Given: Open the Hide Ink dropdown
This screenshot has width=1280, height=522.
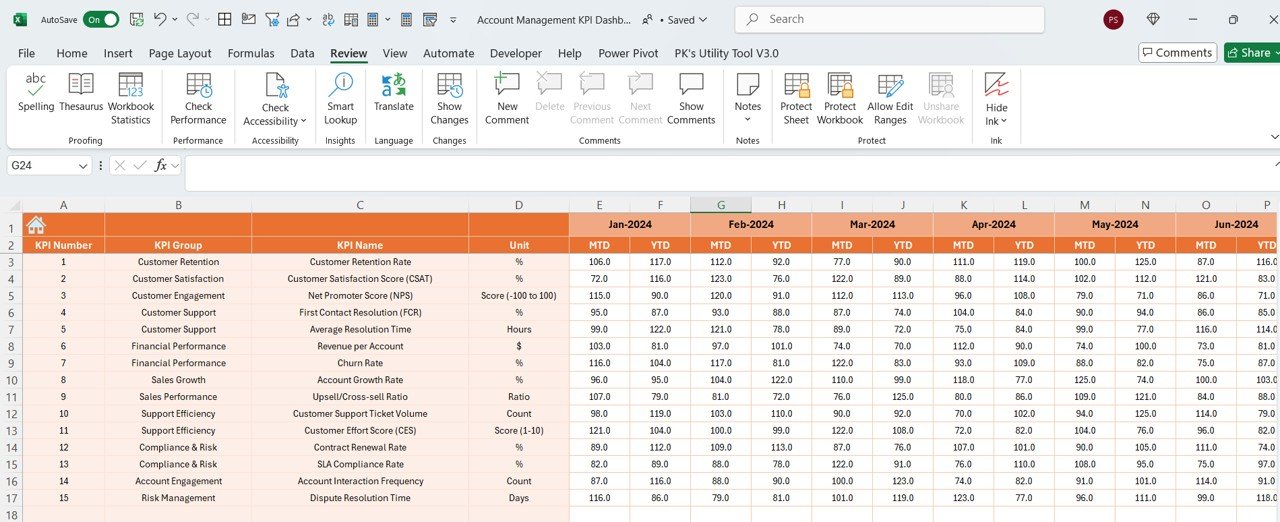Looking at the screenshot, I should (997, 98).
